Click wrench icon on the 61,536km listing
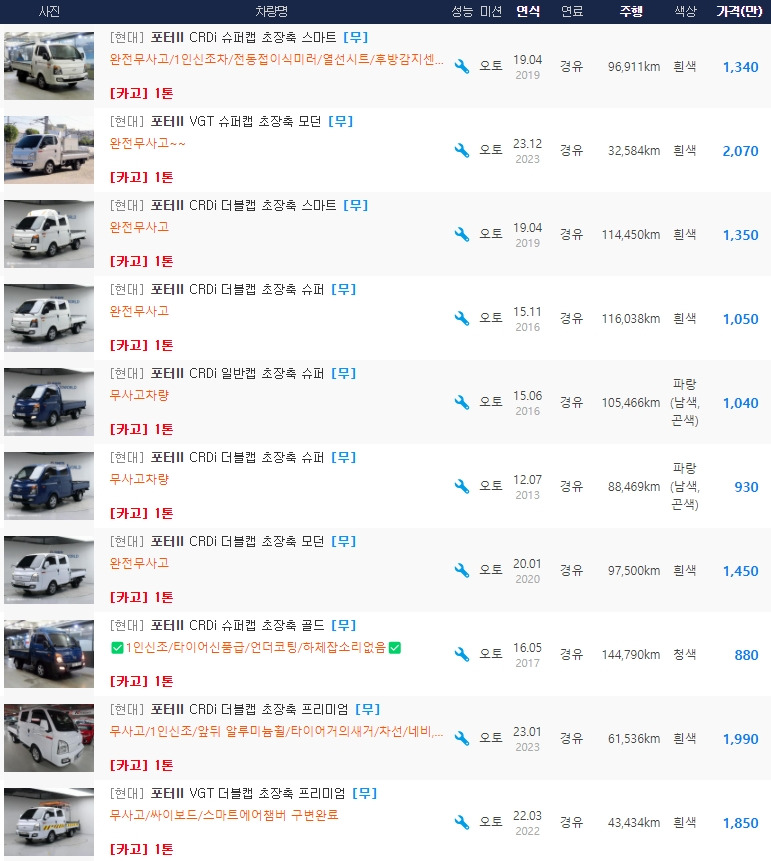The height and width of the screenshot is (861, 771). 461,739
